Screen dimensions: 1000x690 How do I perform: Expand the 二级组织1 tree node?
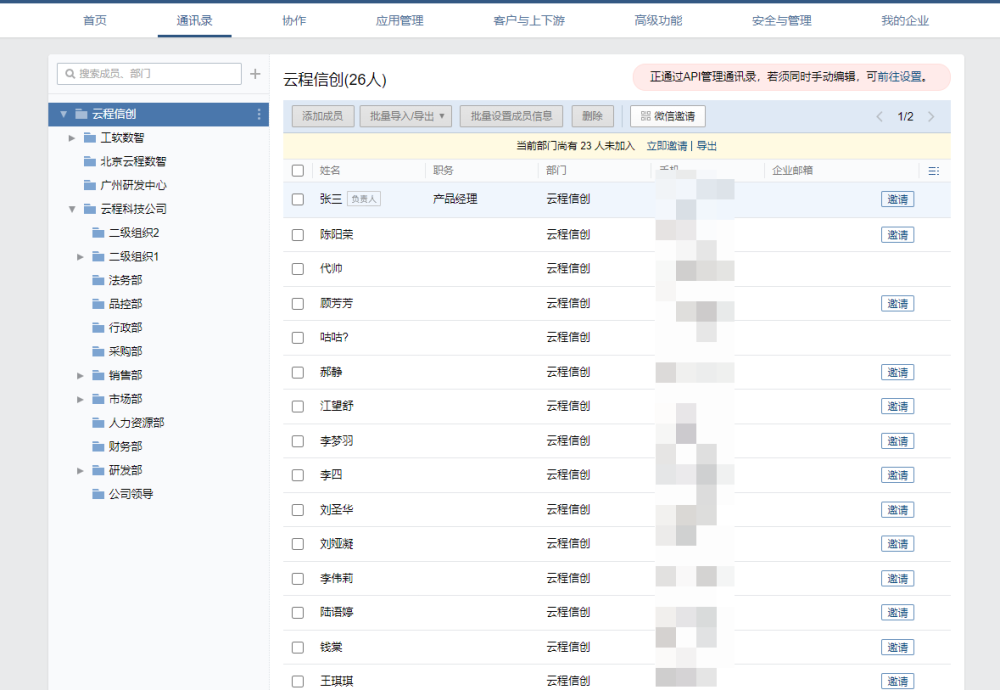[x=80, y=257]
